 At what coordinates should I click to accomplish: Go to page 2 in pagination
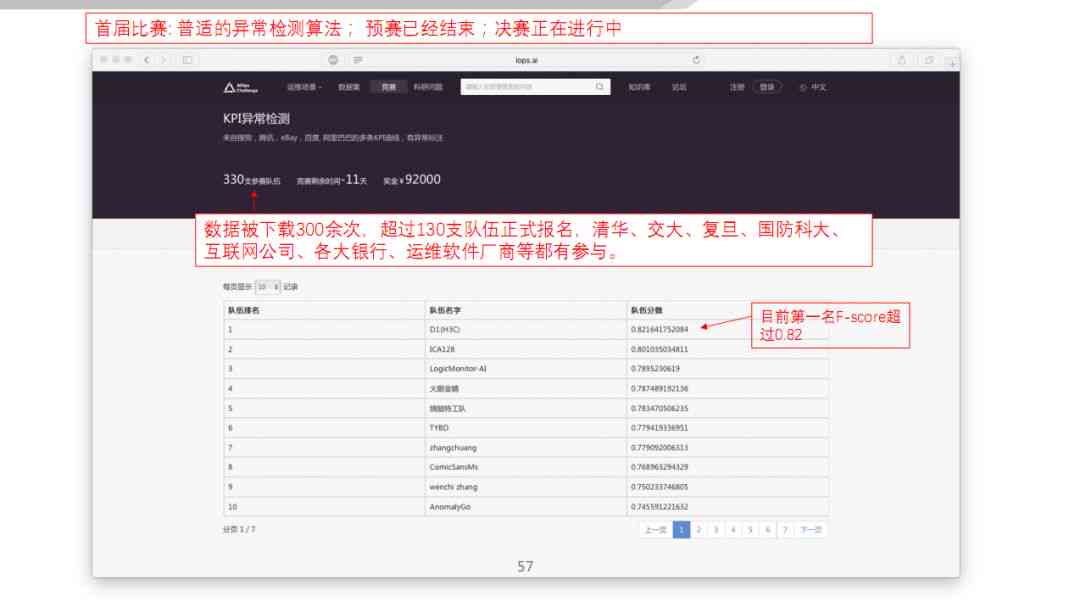[x=698, y=530]
